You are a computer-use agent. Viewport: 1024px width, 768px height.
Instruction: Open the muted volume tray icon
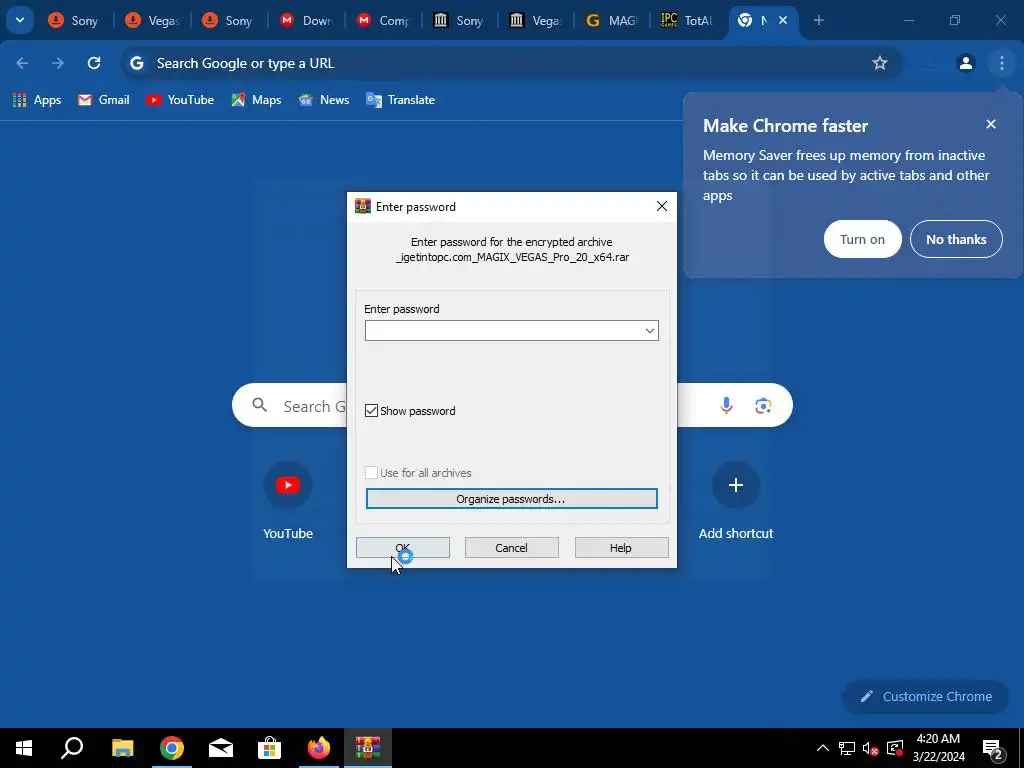coord(871,748)
